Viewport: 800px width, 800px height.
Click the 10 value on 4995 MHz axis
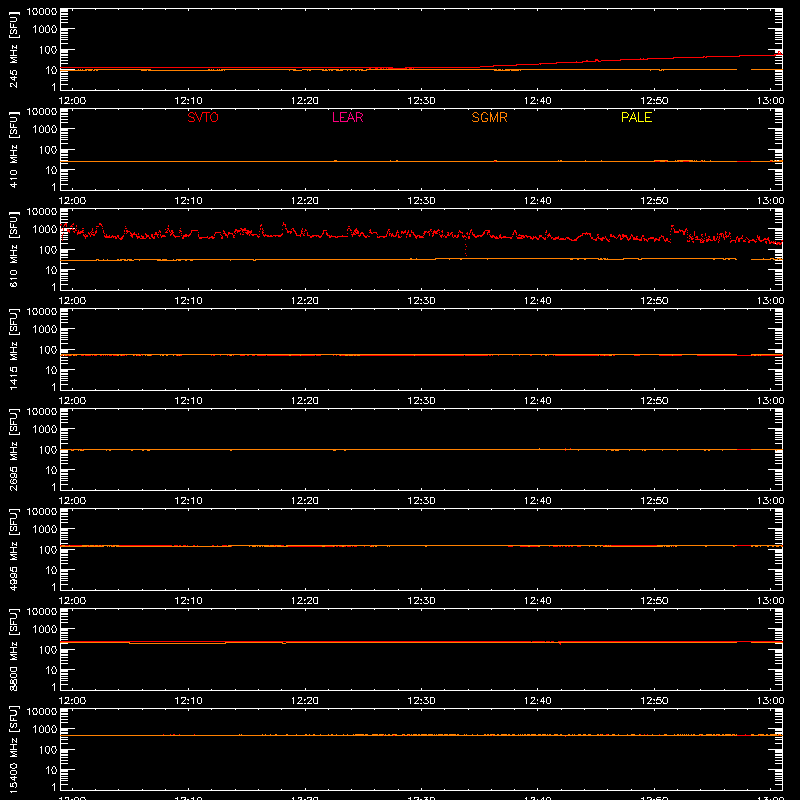[51, 570]
